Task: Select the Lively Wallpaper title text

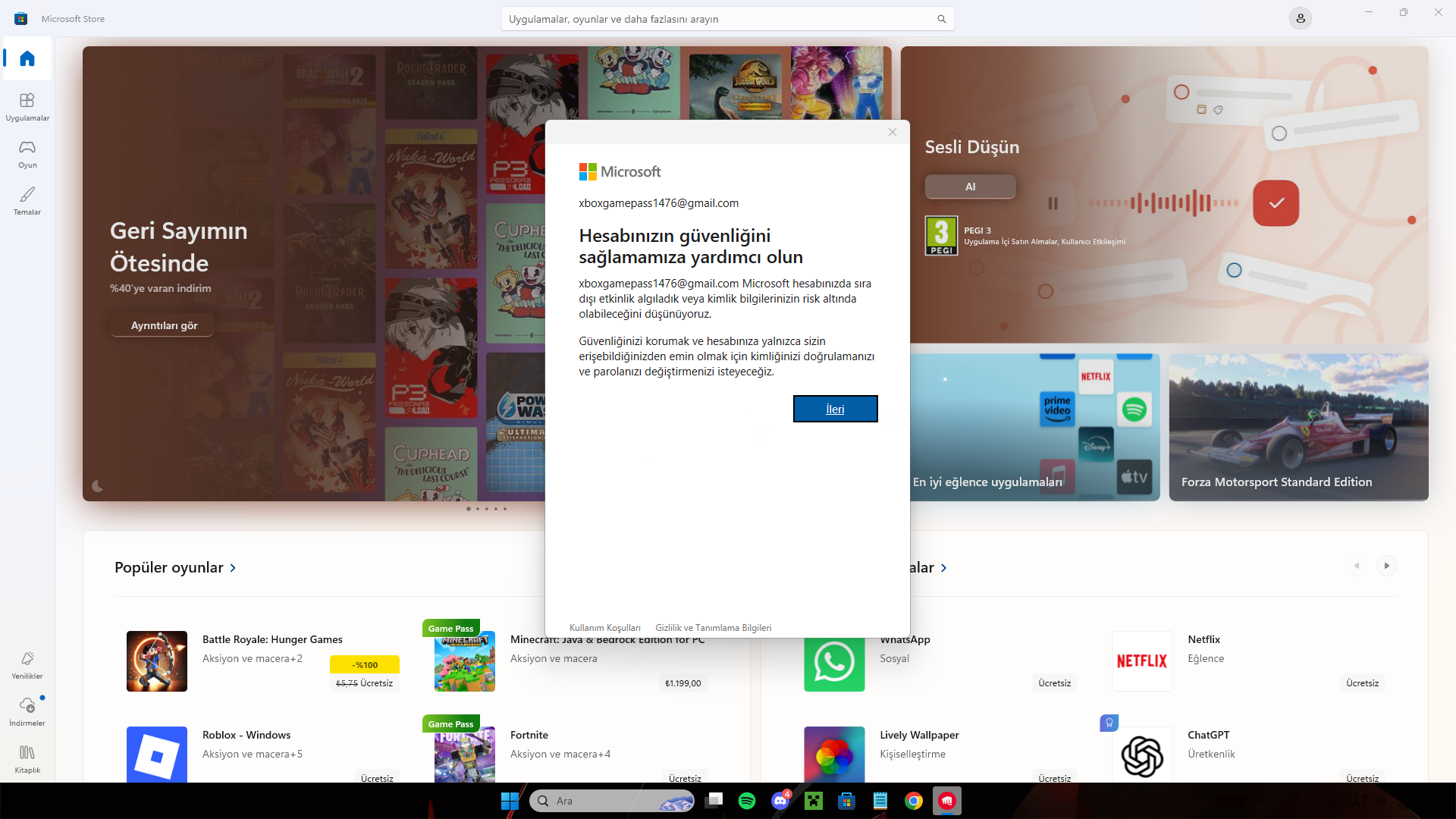Action: (919, 735)
